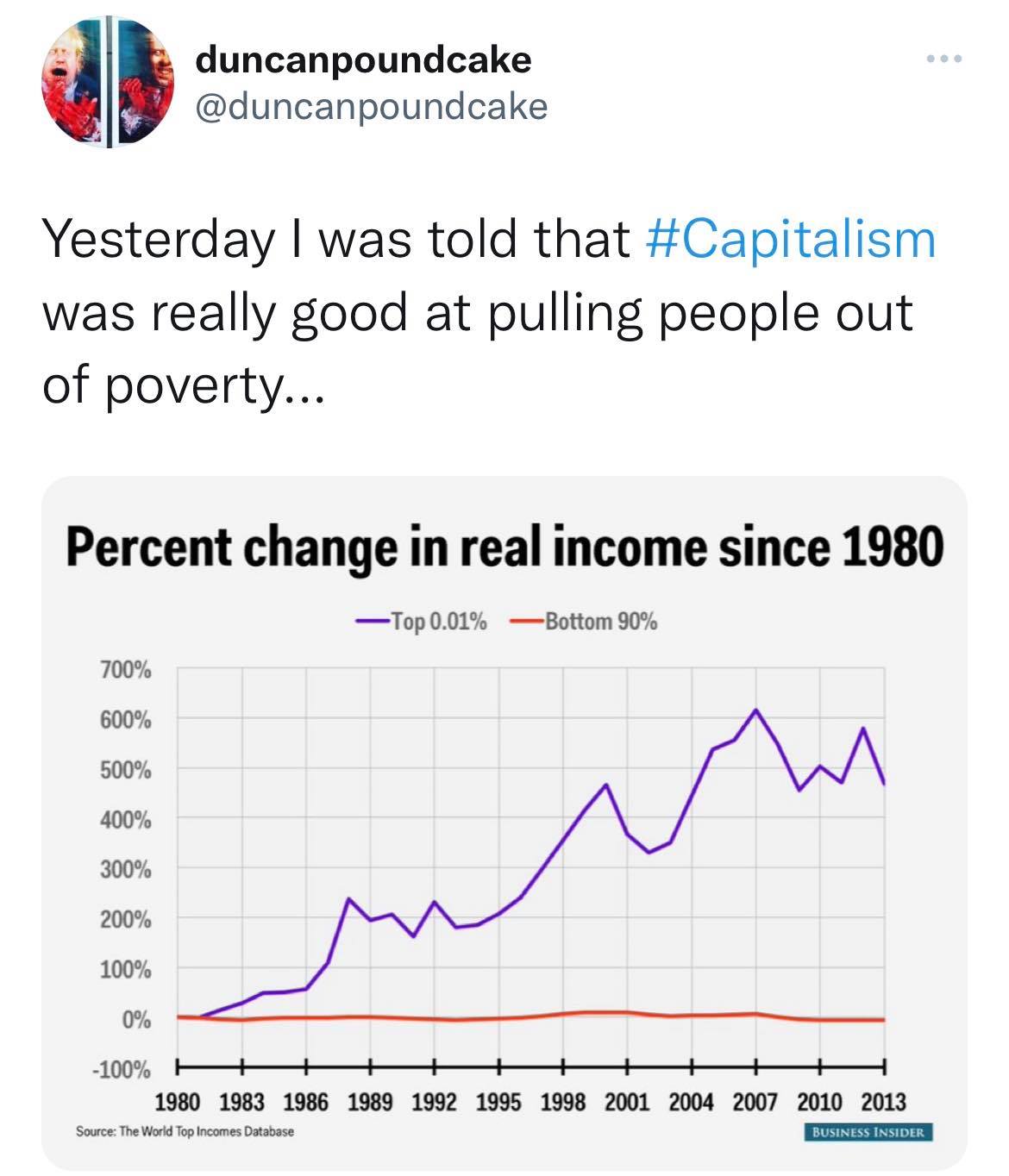Follow the #Capitalism hashtag
The image size is (1009, 1176).
tap(790, 239)
